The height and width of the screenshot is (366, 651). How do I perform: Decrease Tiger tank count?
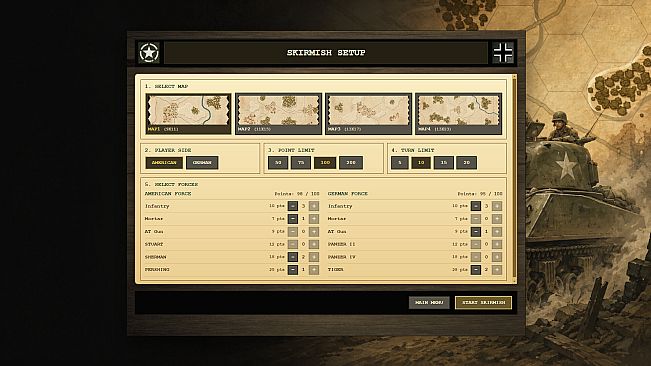(476, 270)
